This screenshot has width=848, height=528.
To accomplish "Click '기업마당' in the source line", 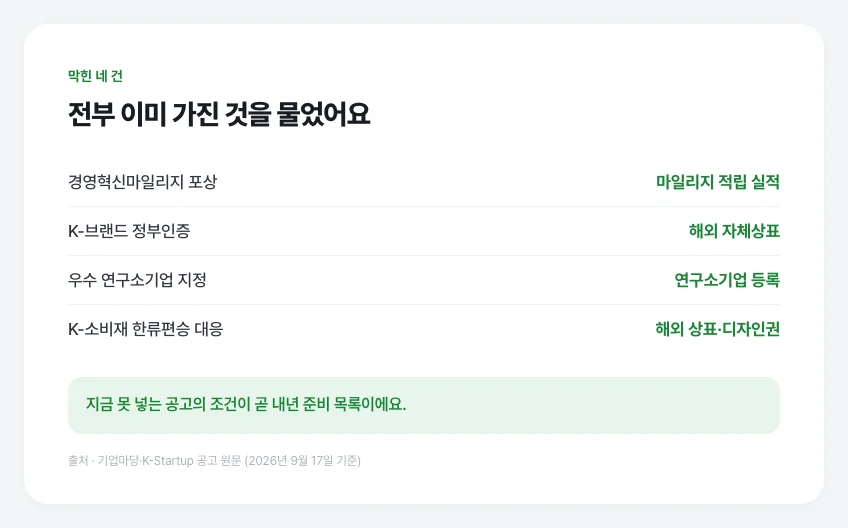I will point(118,460).
